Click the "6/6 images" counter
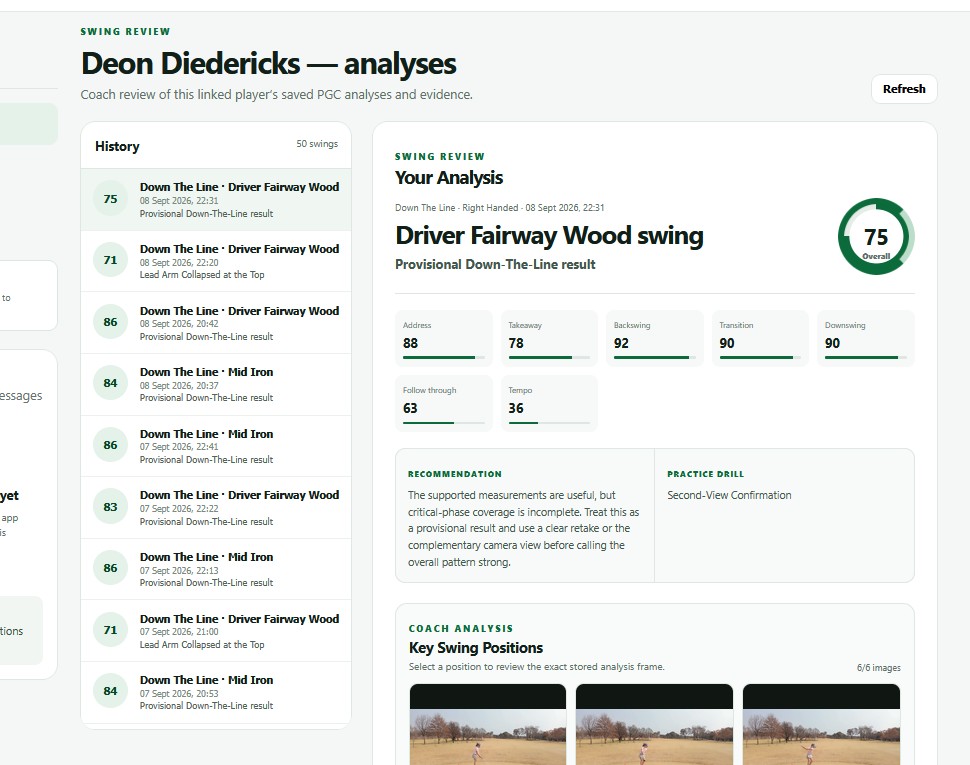The image size is (970, 765). click(878, 668)
